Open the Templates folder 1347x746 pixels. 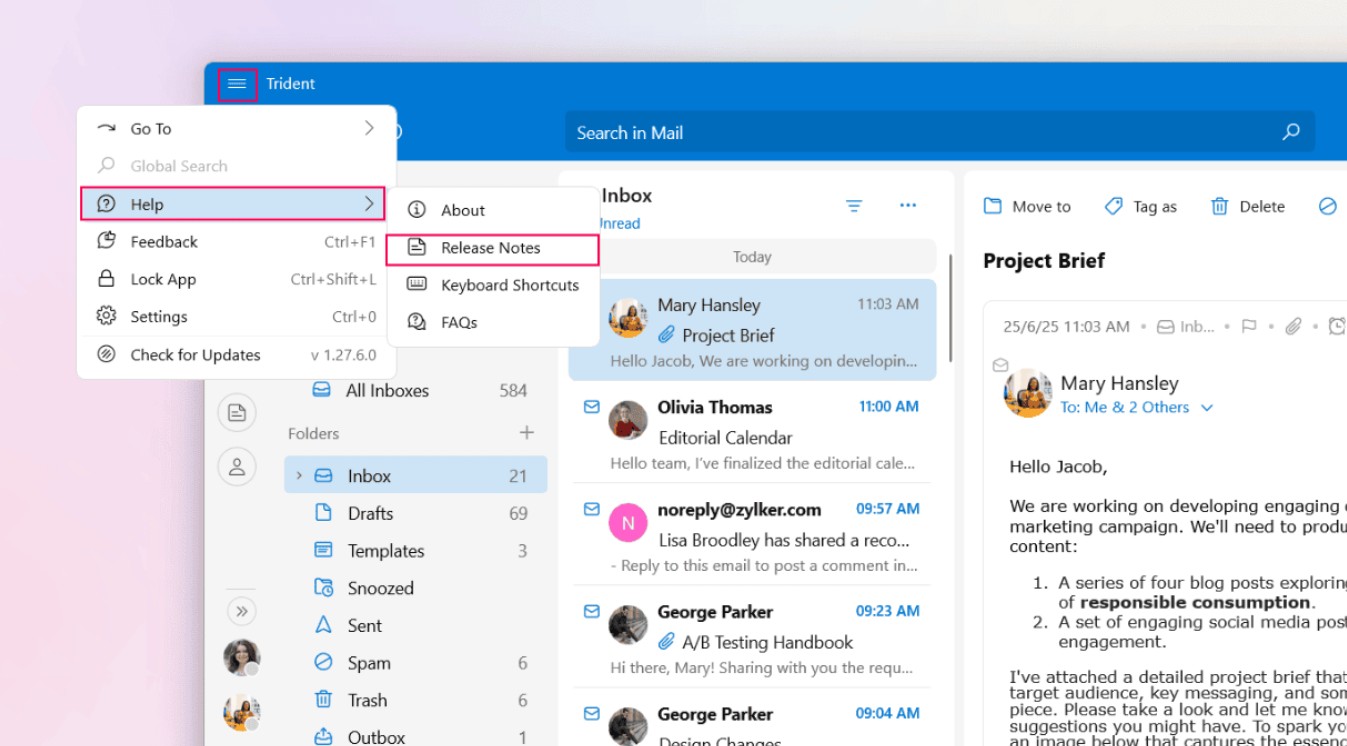click(x=416, y=551)
